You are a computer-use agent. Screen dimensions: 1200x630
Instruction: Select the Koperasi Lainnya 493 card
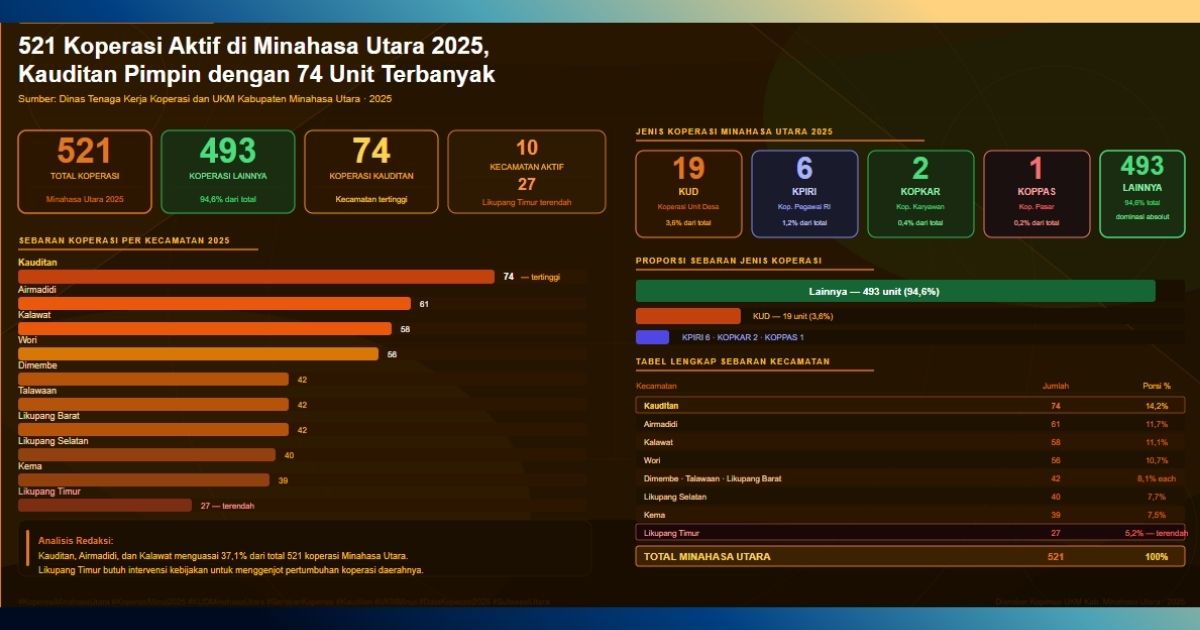(x=228, y=172)
